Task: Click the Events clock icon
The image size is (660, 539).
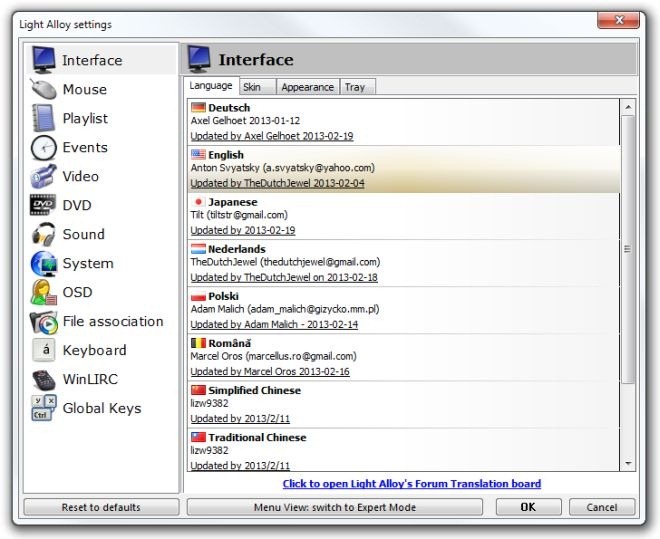Action: [x=43, y=148]
